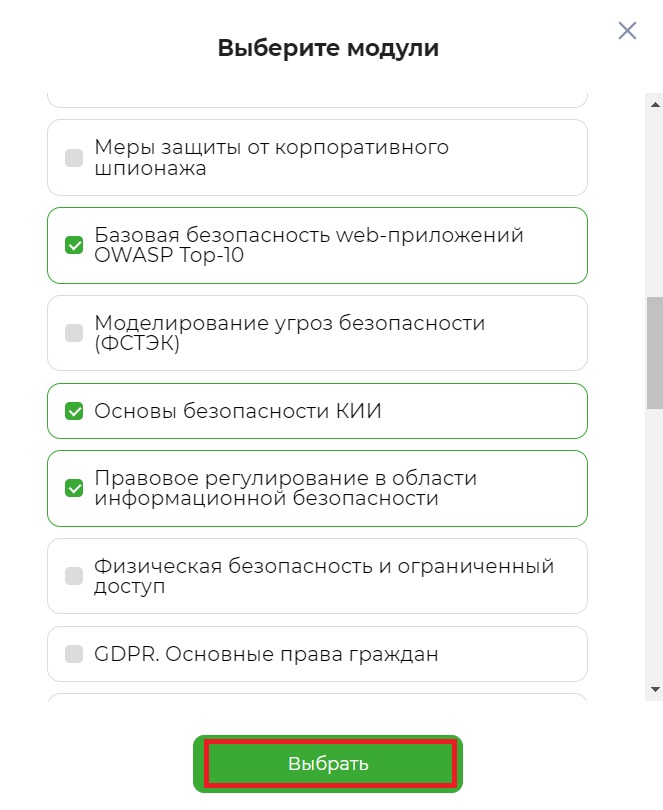Click the 'Моделирование угроз безопасности (ФСТЭК)' label text
This screenshot has width=663, height=810.
point(289,333)
